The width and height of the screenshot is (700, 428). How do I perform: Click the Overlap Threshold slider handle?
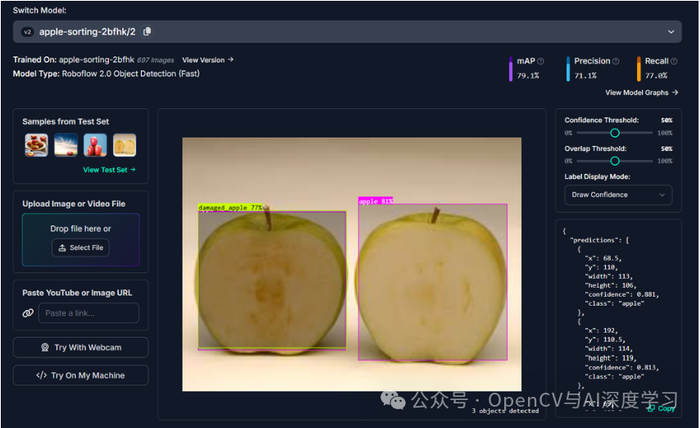[x=615, y=161]
